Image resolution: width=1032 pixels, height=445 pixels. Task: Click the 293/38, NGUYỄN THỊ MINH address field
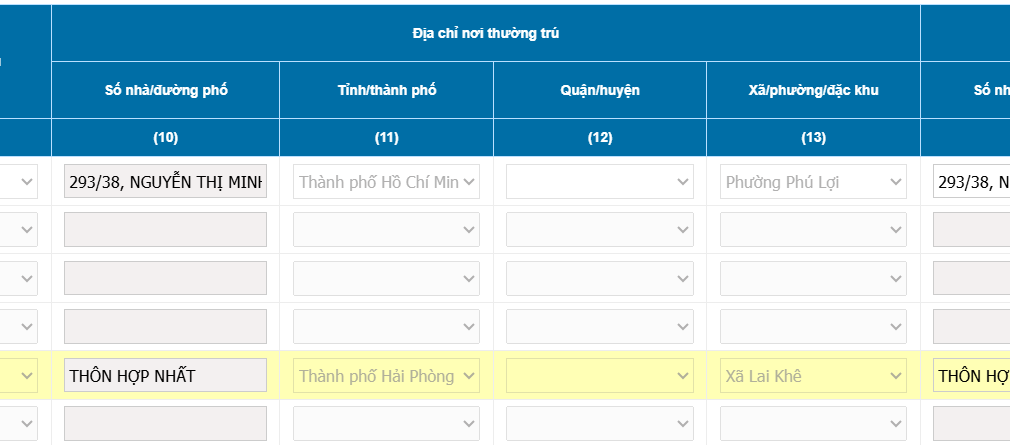click(165, 182)
